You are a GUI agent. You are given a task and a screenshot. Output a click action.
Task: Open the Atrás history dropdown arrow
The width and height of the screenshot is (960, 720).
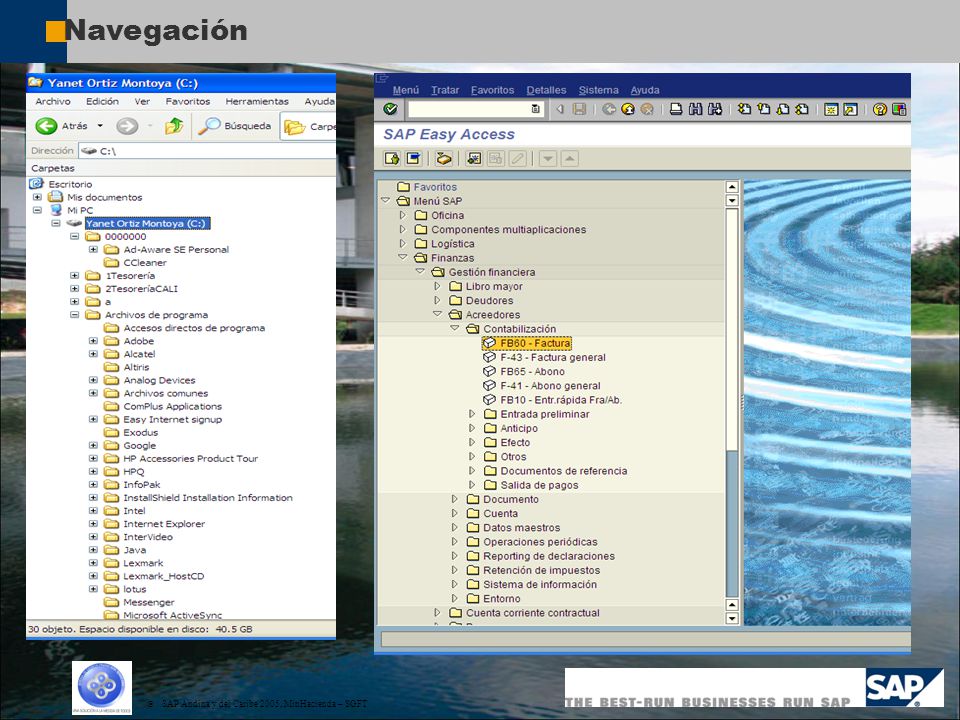(x=100, y=126)
